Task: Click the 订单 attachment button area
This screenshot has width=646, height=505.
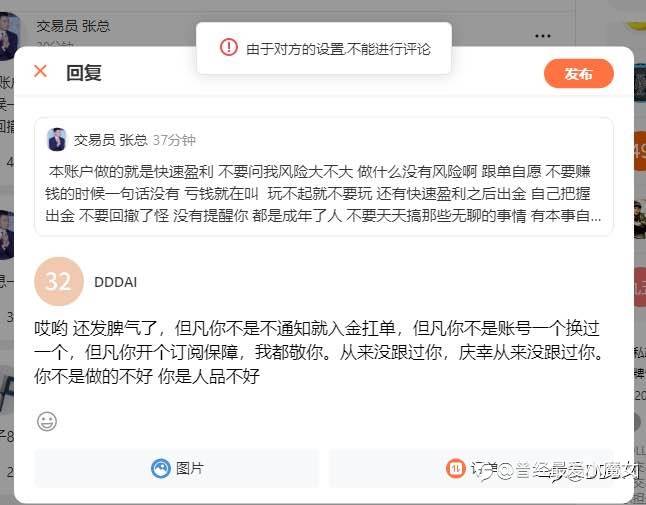Action: [x=471, y=468]
